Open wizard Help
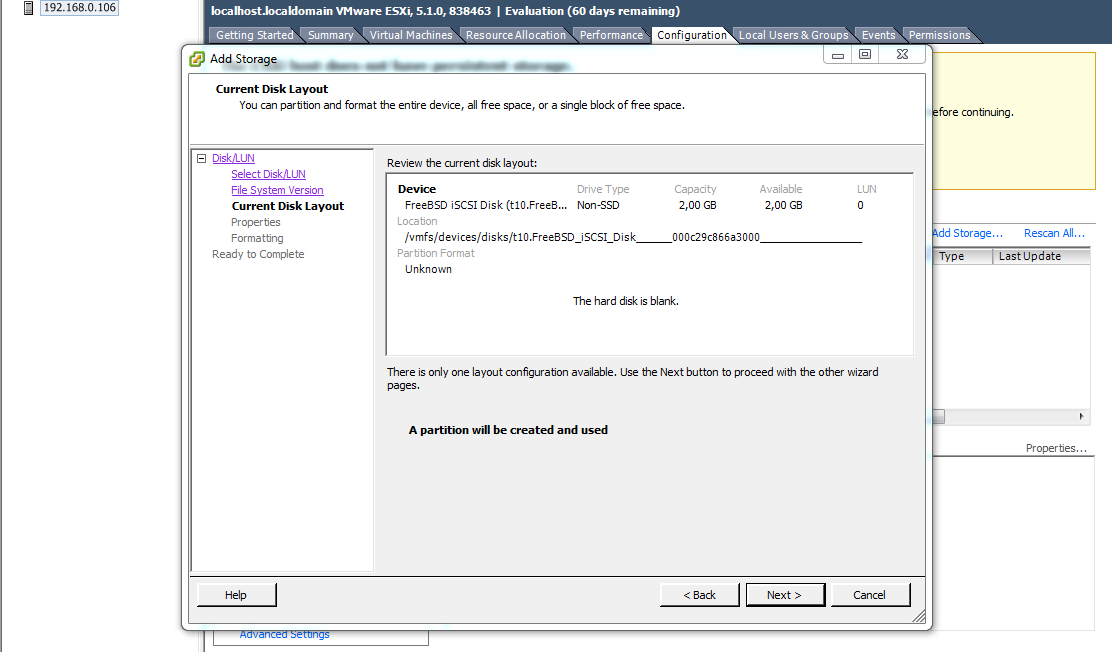 point(236,595)
